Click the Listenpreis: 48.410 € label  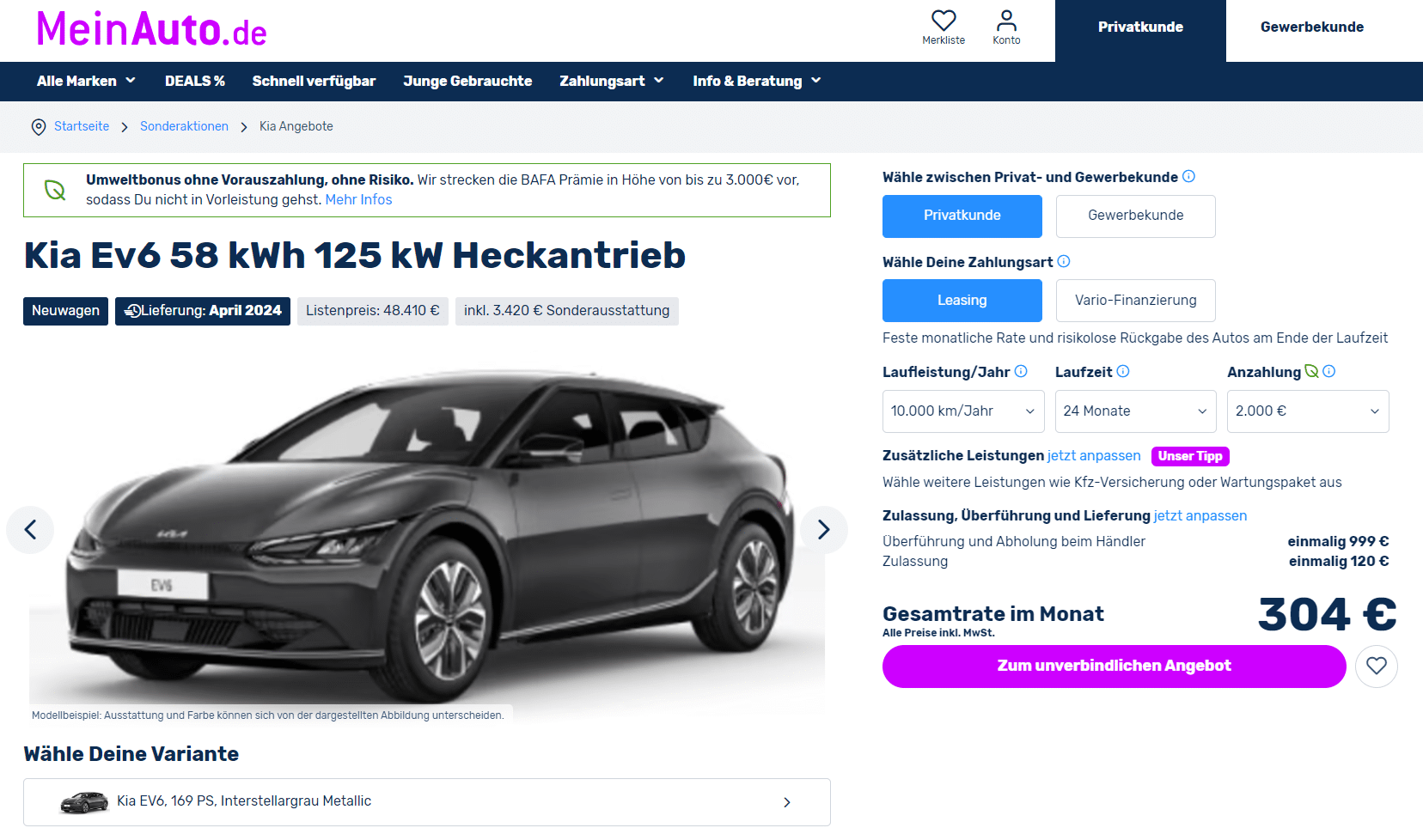tap(373, 311)
